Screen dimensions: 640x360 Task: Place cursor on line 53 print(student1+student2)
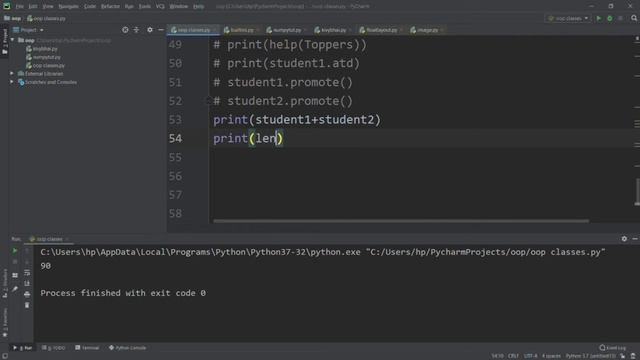pos(297,120)
